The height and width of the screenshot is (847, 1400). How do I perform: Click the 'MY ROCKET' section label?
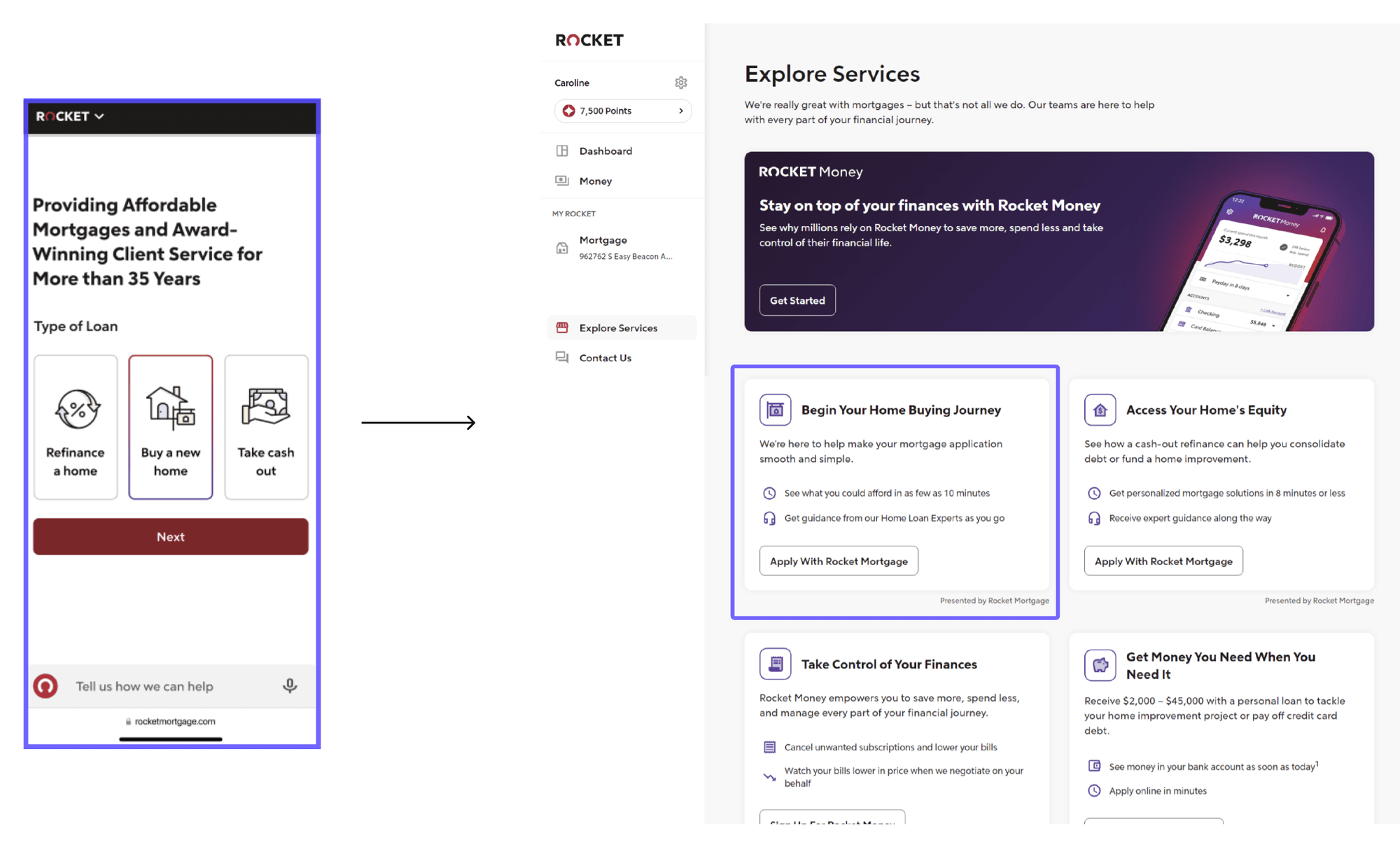point(574,213)
